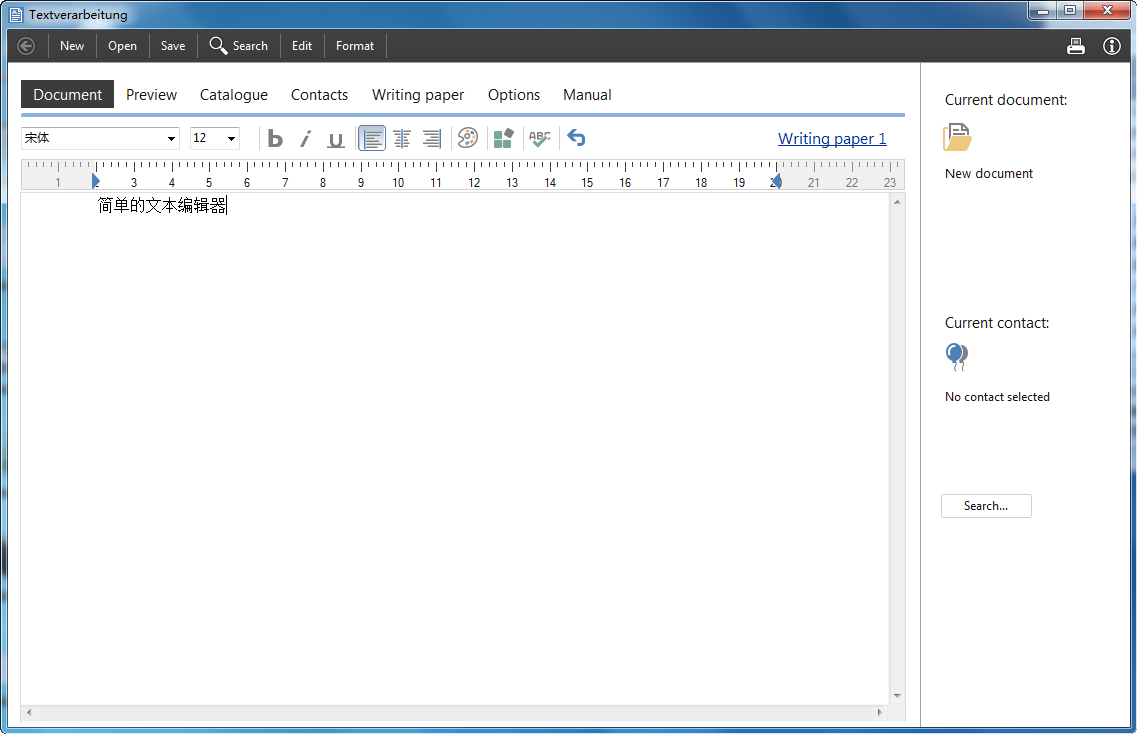
Task: Click Save in the top toolbar
Action: [173, 46]
